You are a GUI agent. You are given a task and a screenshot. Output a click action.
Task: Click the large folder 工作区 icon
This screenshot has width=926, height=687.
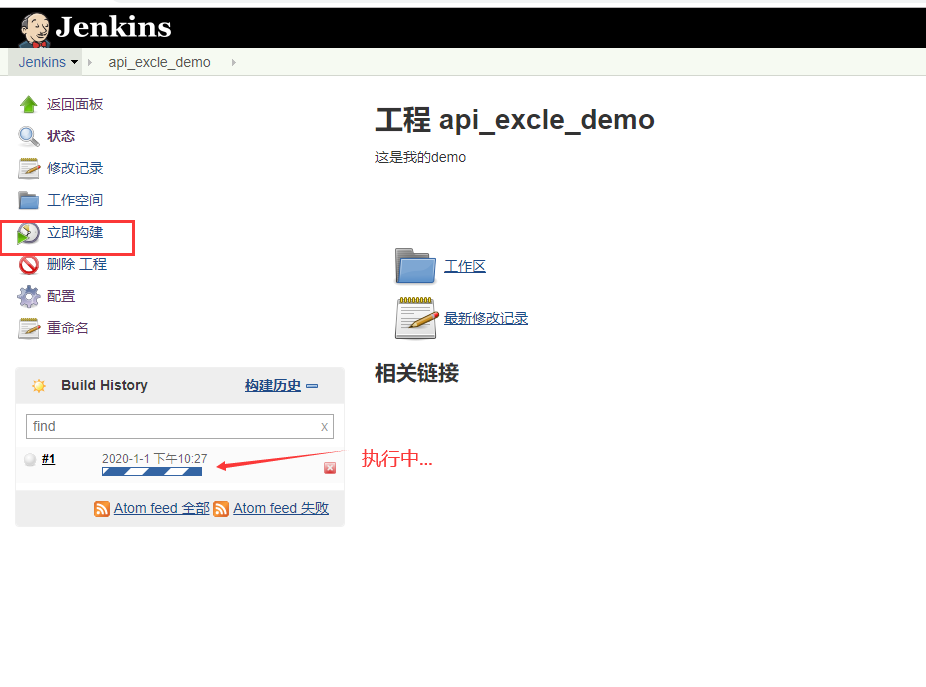pyautogui.click(x=416, y=266)
